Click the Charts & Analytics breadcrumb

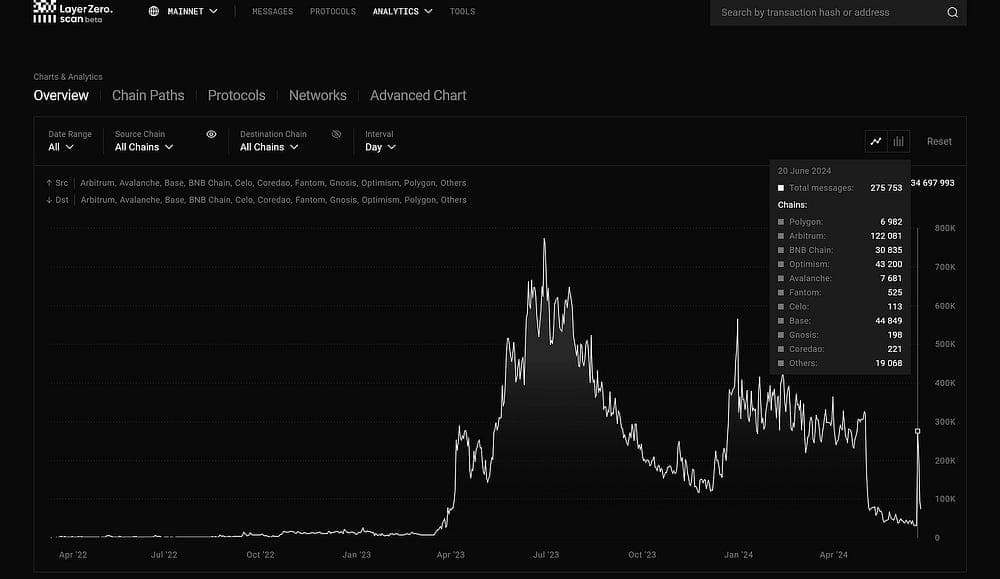[x=68, y=77]
